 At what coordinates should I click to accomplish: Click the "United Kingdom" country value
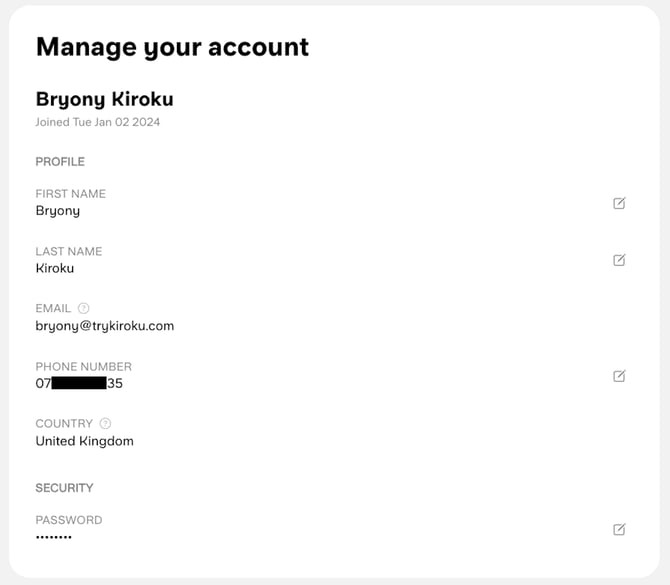(x=84, y=441)
